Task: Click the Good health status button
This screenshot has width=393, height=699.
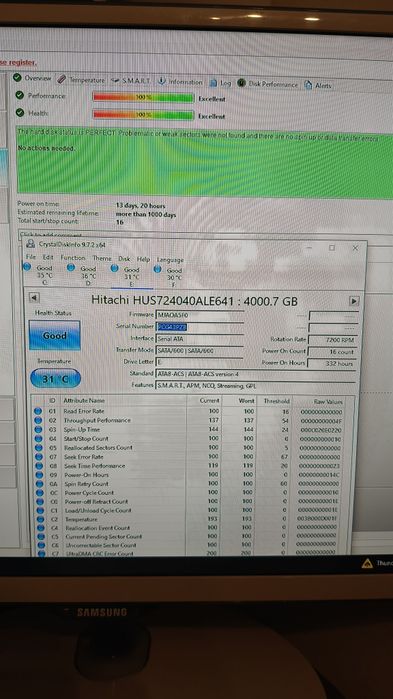Action: [x=54, y=335]
